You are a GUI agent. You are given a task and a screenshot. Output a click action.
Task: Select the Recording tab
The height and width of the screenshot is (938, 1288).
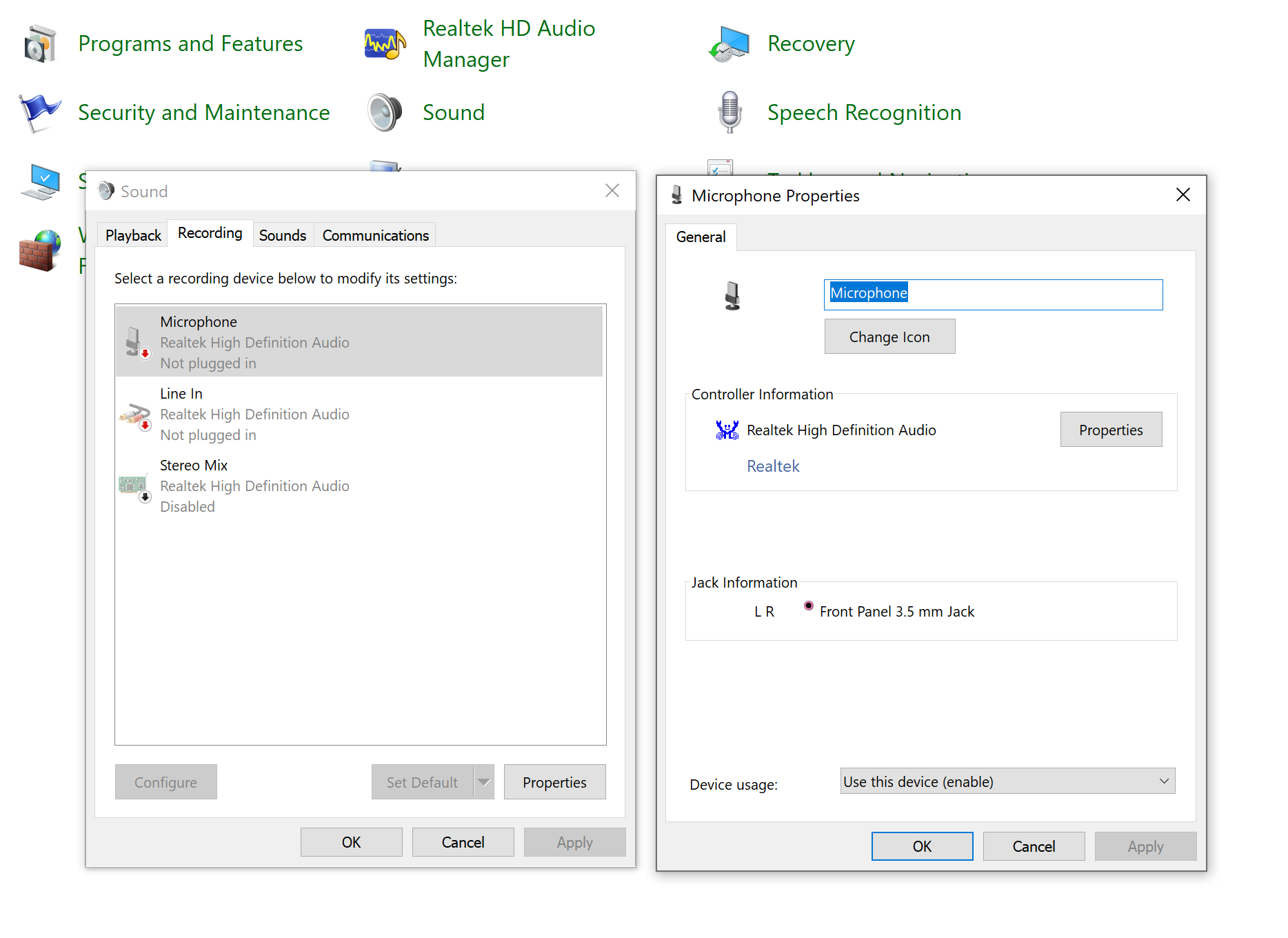tap(210, 233)
